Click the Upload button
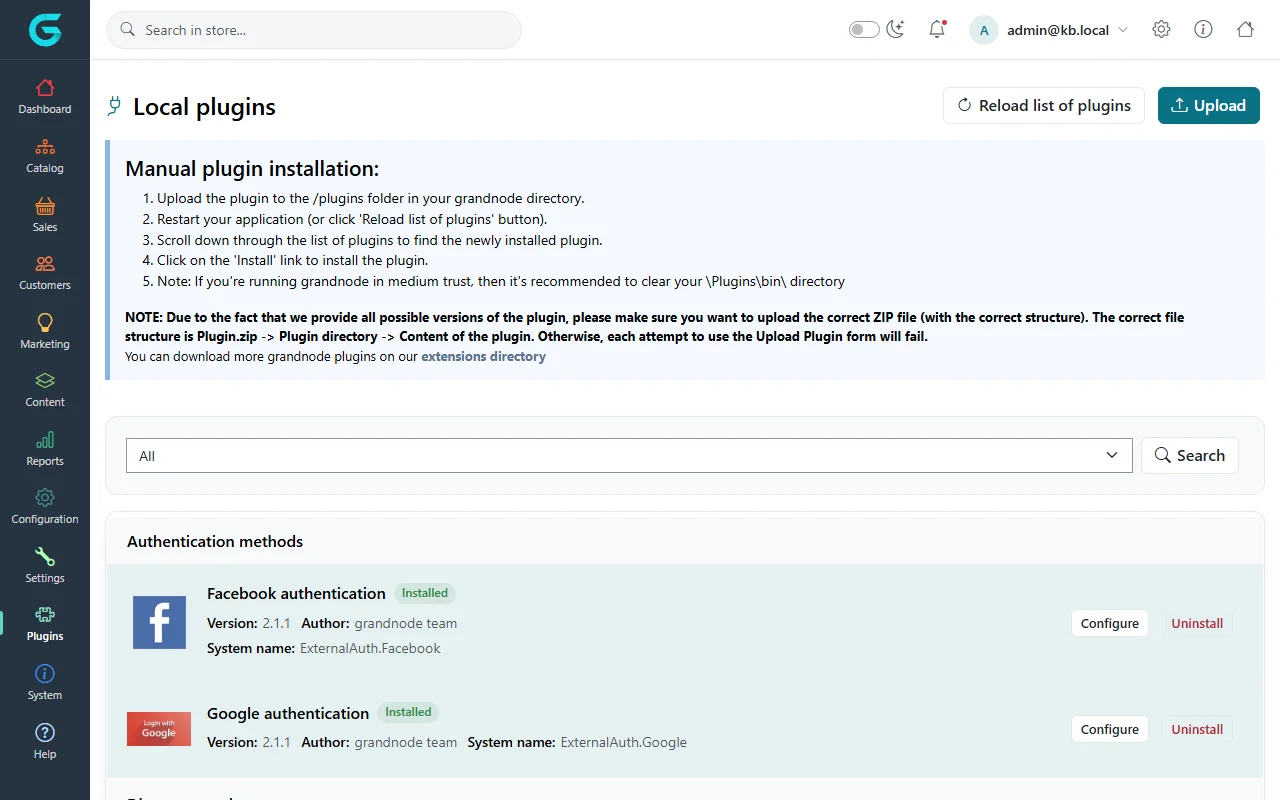This screenshot has width=1280, height=800. click(1208, 106)
